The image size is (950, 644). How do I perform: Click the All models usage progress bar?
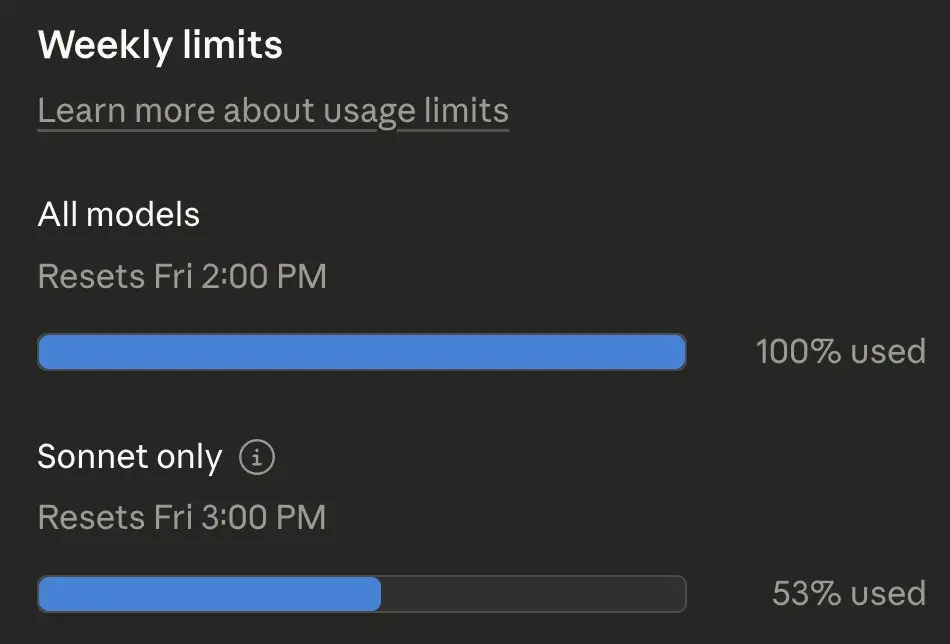click(361, 352)
